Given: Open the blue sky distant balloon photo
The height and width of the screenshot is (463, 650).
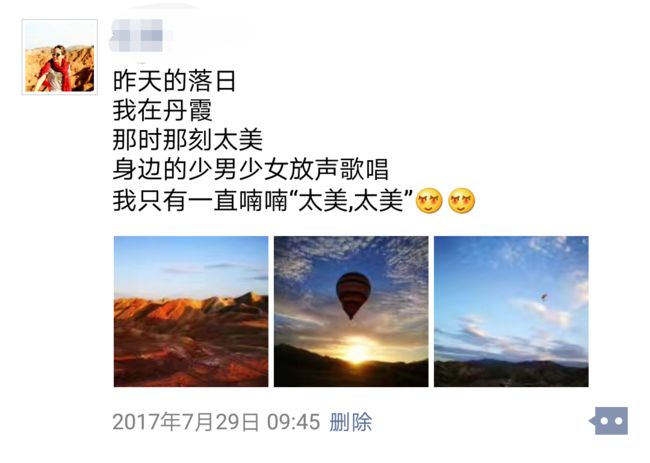Looking at the screenshot, I should coord(511,311).
